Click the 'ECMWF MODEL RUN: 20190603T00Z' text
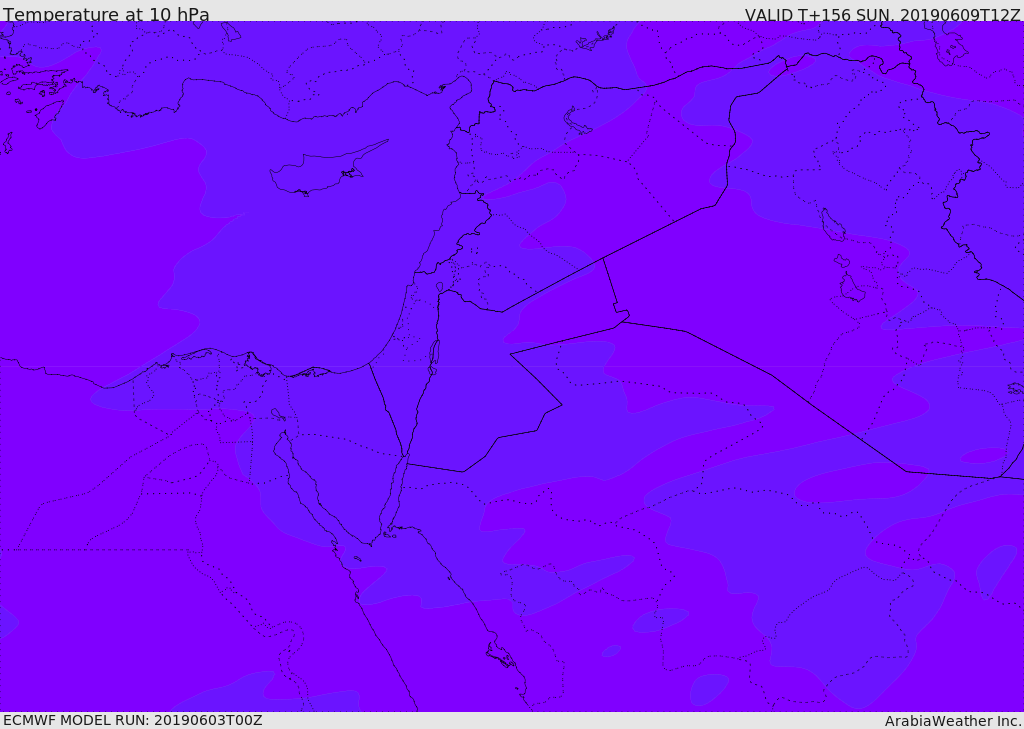The image size is (1024, 729). (x=133, y=720)
